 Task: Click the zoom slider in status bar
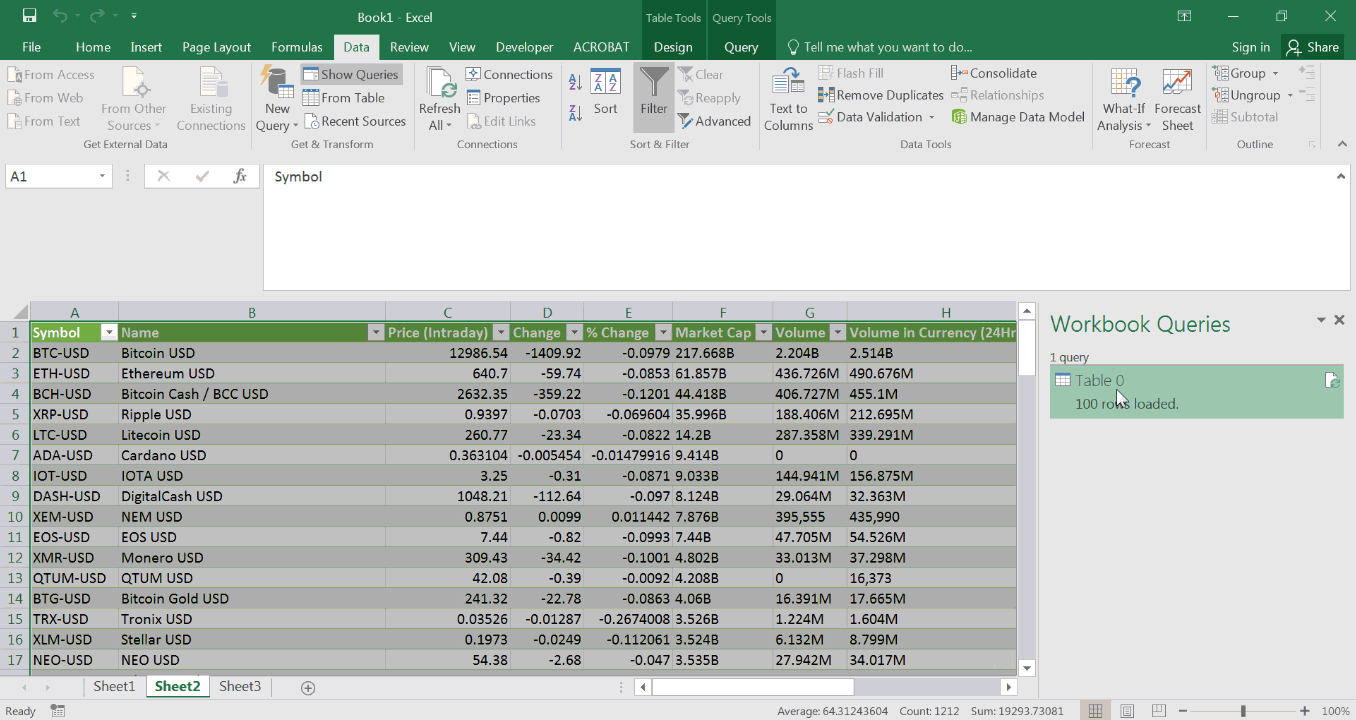(x=1243, y=711)
